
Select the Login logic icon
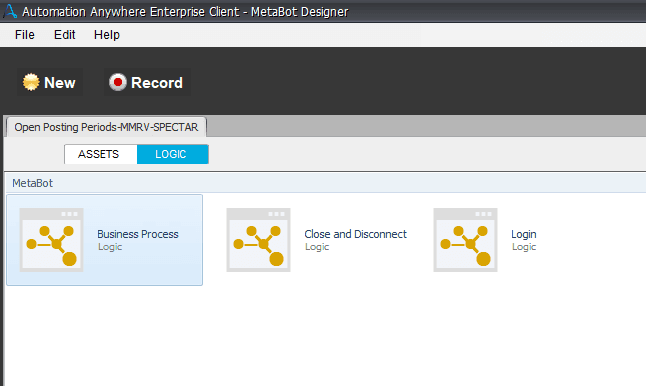click(x=466, y=240)
